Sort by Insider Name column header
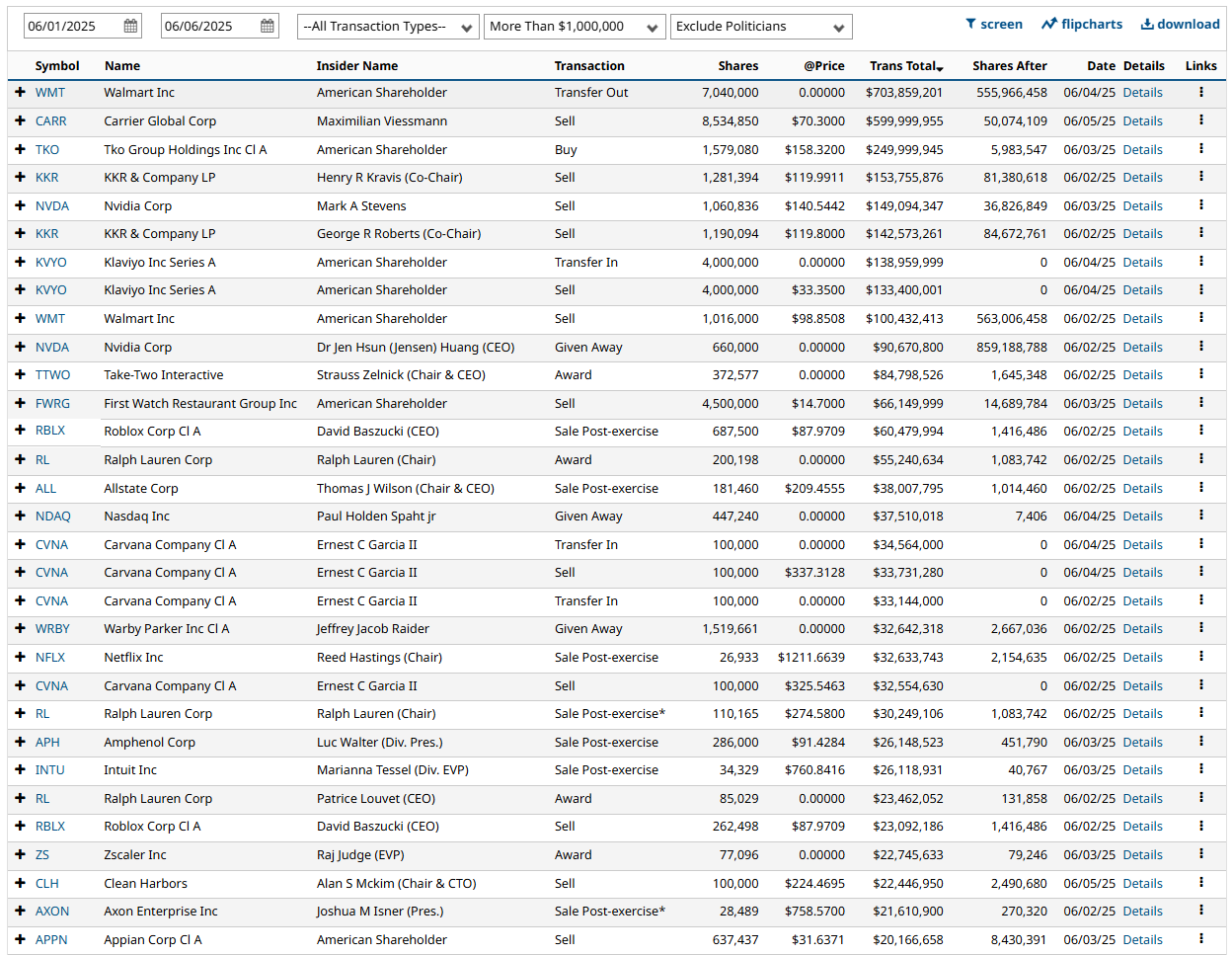This screenshot has width=1232, height=955. pyautogui.click(x=357, y=66)
